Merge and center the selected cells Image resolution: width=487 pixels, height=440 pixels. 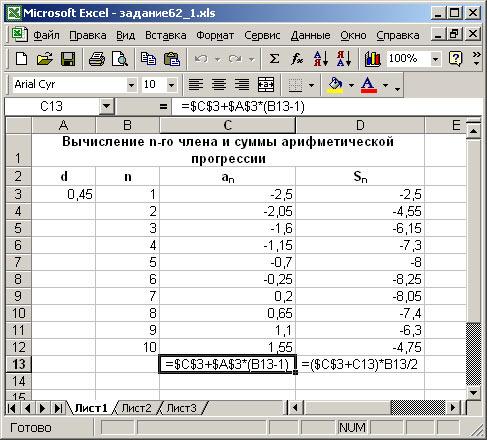266,85
